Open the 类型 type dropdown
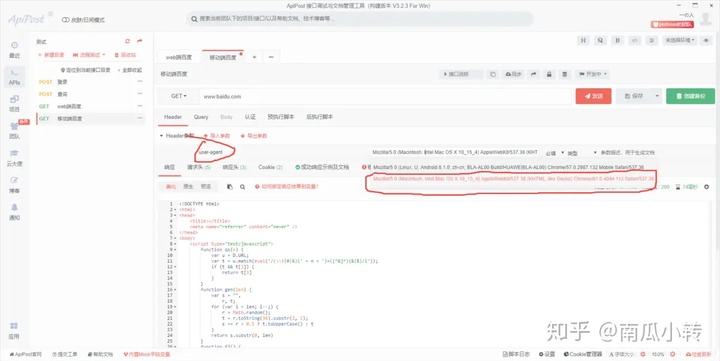This screenshot has width=720, height=361. pyautogui.click(x=582, y=153)
